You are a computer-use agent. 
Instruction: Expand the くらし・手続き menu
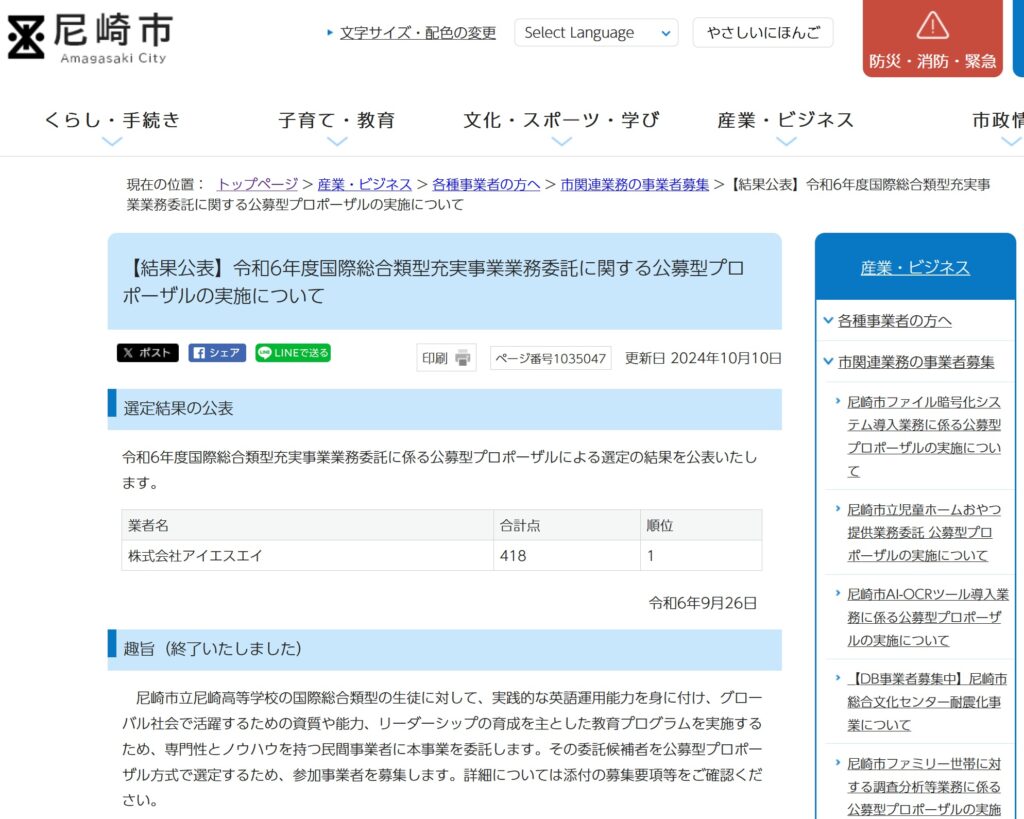tap(112, 122)
